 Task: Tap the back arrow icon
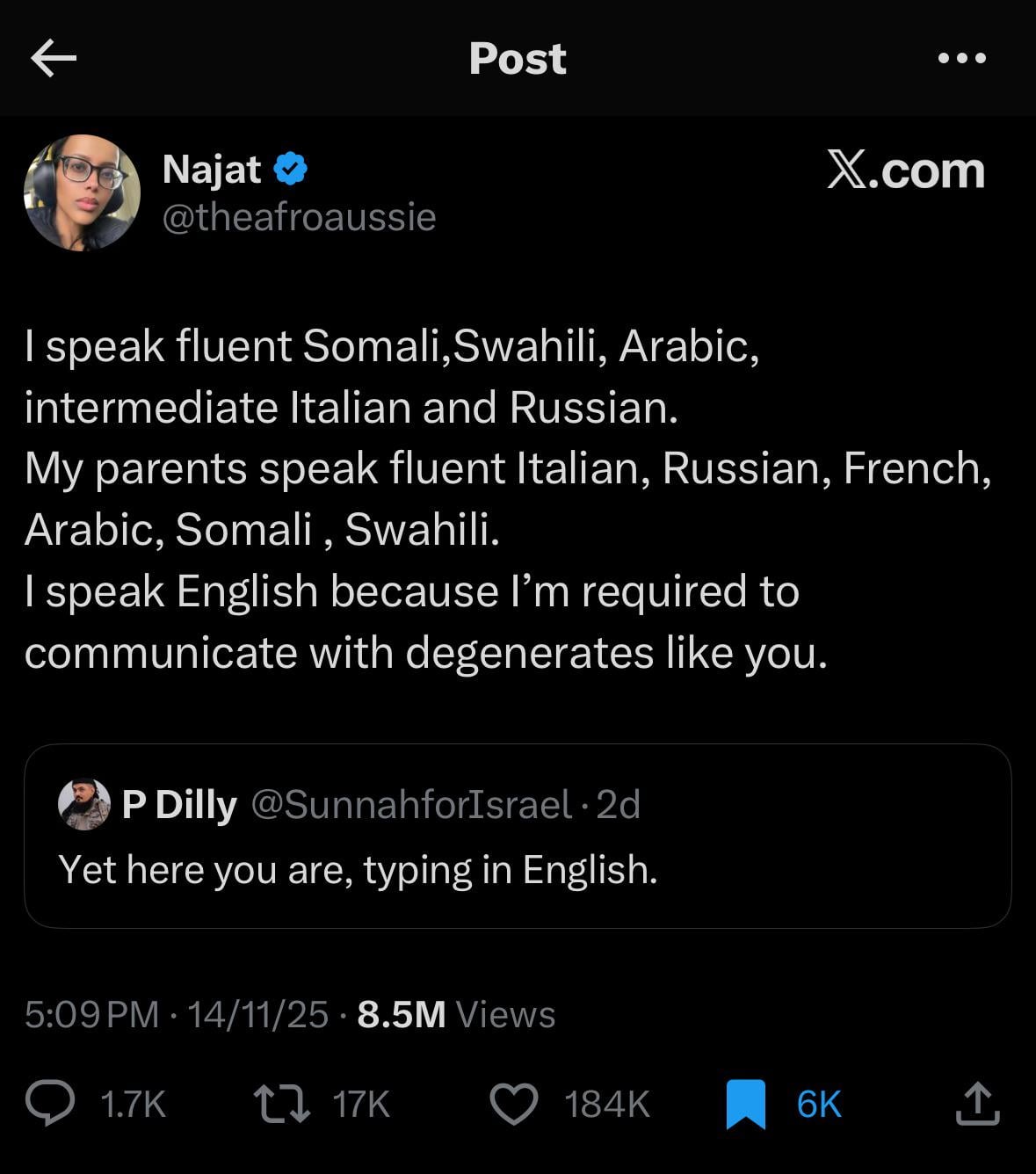(x=54, y=59)
